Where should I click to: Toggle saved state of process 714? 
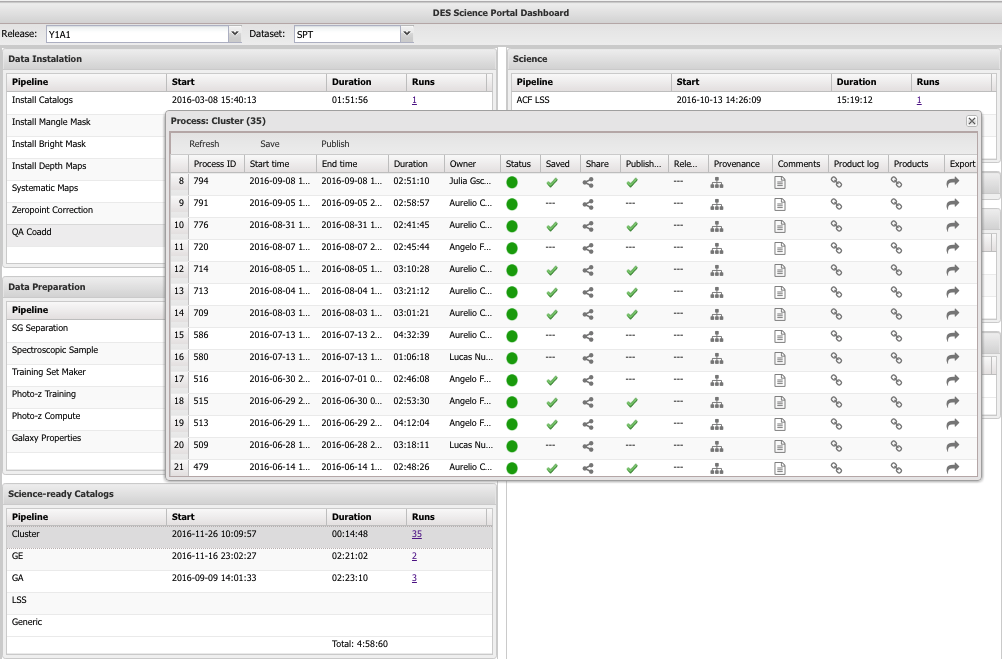552,270
